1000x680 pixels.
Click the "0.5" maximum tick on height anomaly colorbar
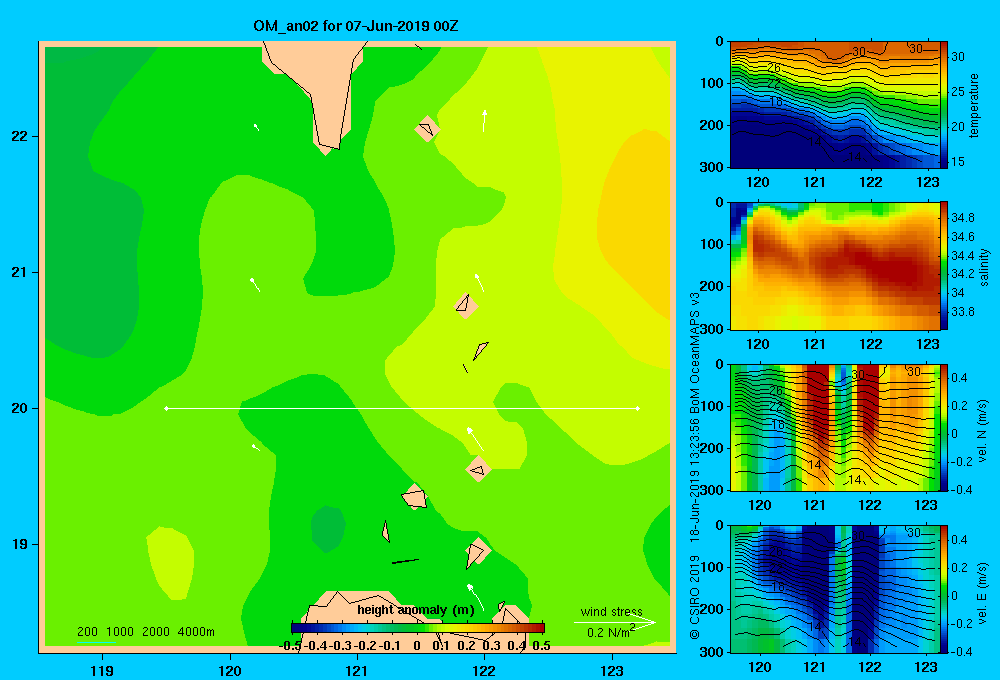[541, 646]
